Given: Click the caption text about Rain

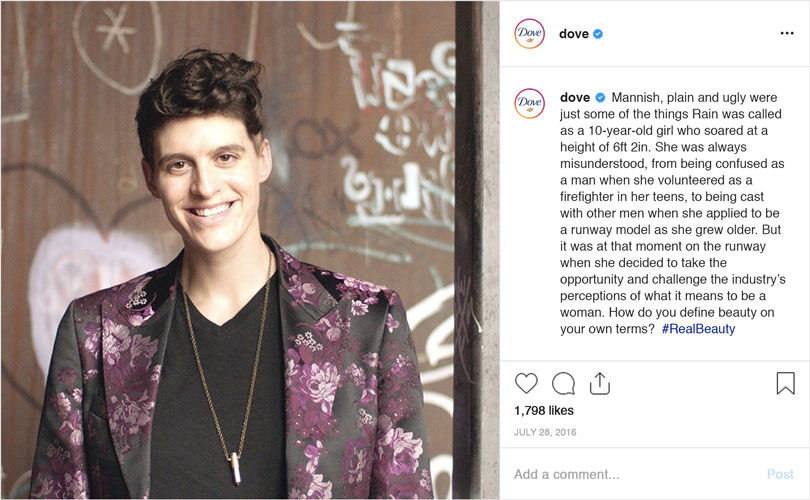Looking at the screenshot, I should pyautogui.click(x=672, y=213).
